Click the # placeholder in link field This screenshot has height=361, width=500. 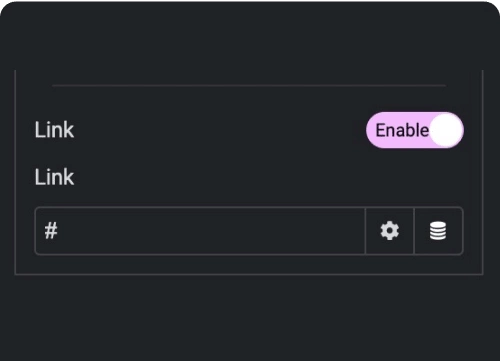[51, 231]
